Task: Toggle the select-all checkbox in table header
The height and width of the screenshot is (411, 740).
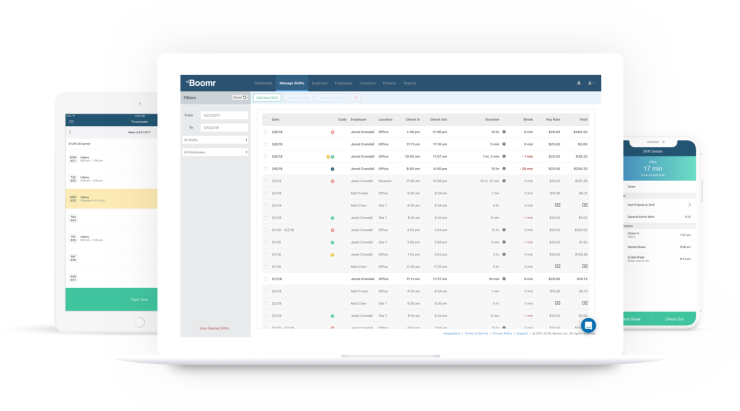Action: (266, 118)
